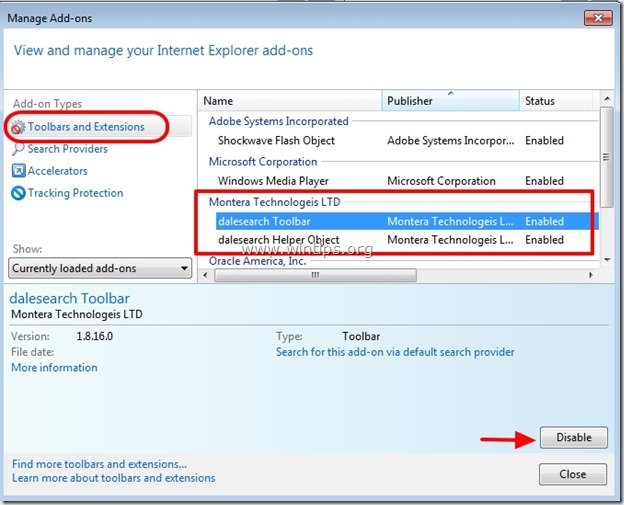Select the Shockwave Flash Object entry

pos(276,141)
